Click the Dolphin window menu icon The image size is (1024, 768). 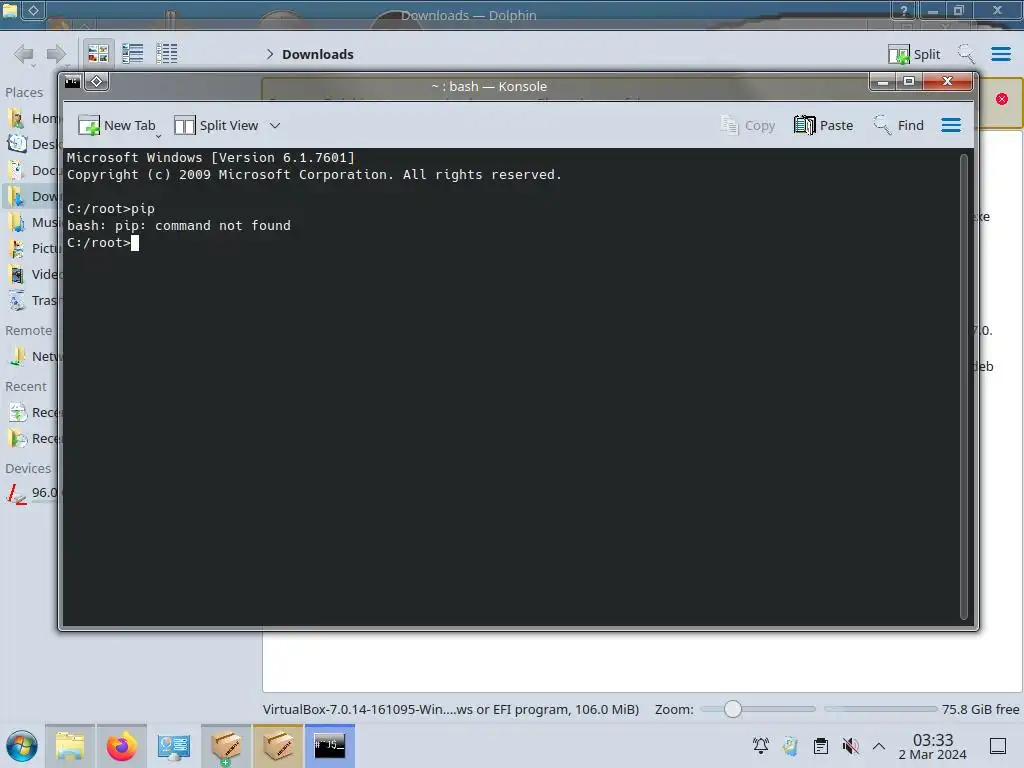pyautogui.click(x=10, y=10)
